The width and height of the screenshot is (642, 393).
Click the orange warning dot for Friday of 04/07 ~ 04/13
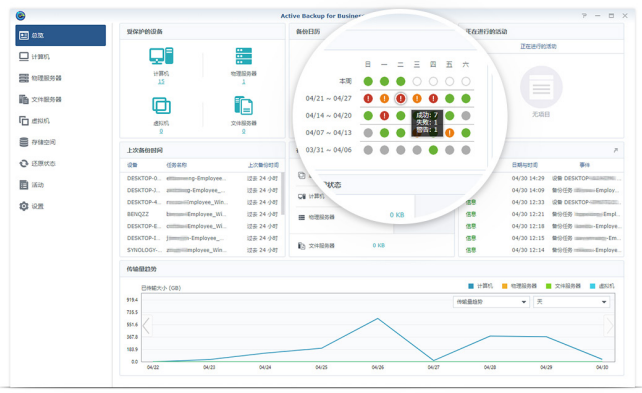[450, 133]
